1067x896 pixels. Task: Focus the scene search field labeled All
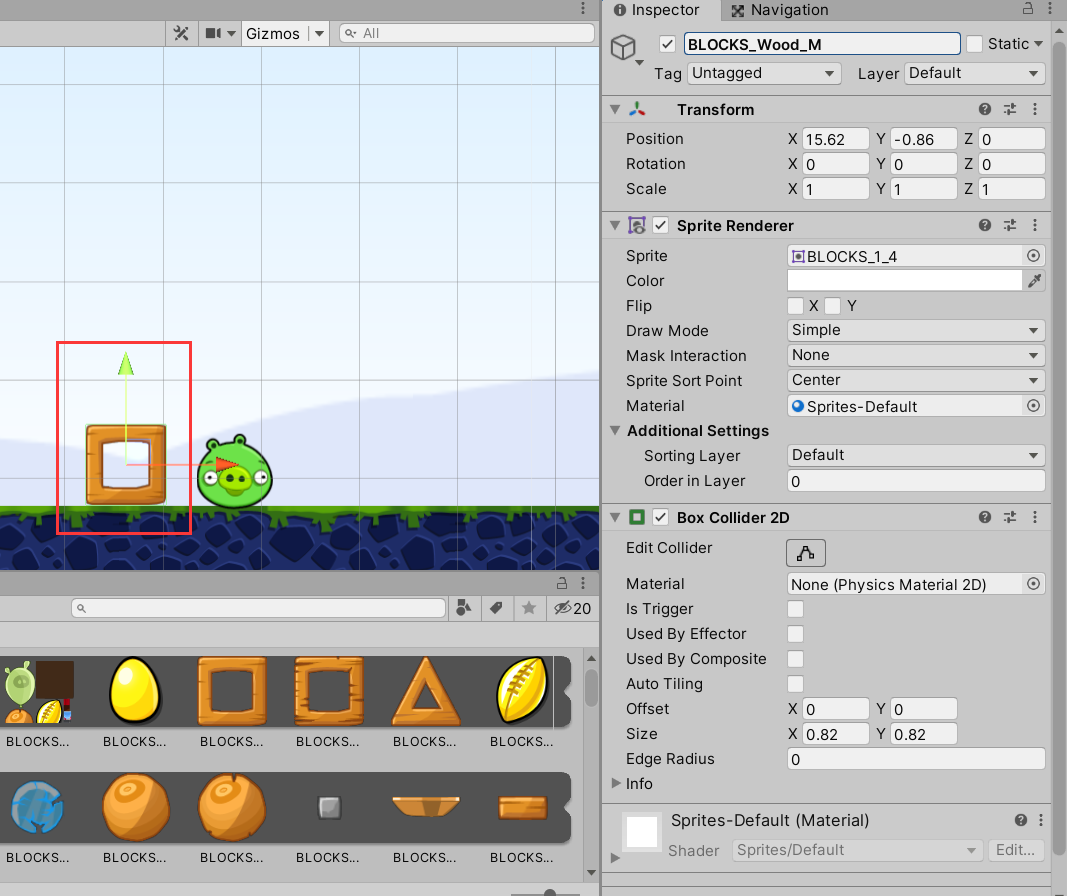[467, 33]
